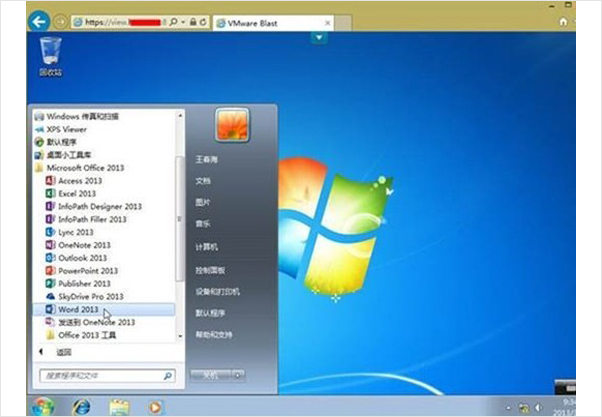
Task: Click the browser Home icon
Action: pos(563,22)
